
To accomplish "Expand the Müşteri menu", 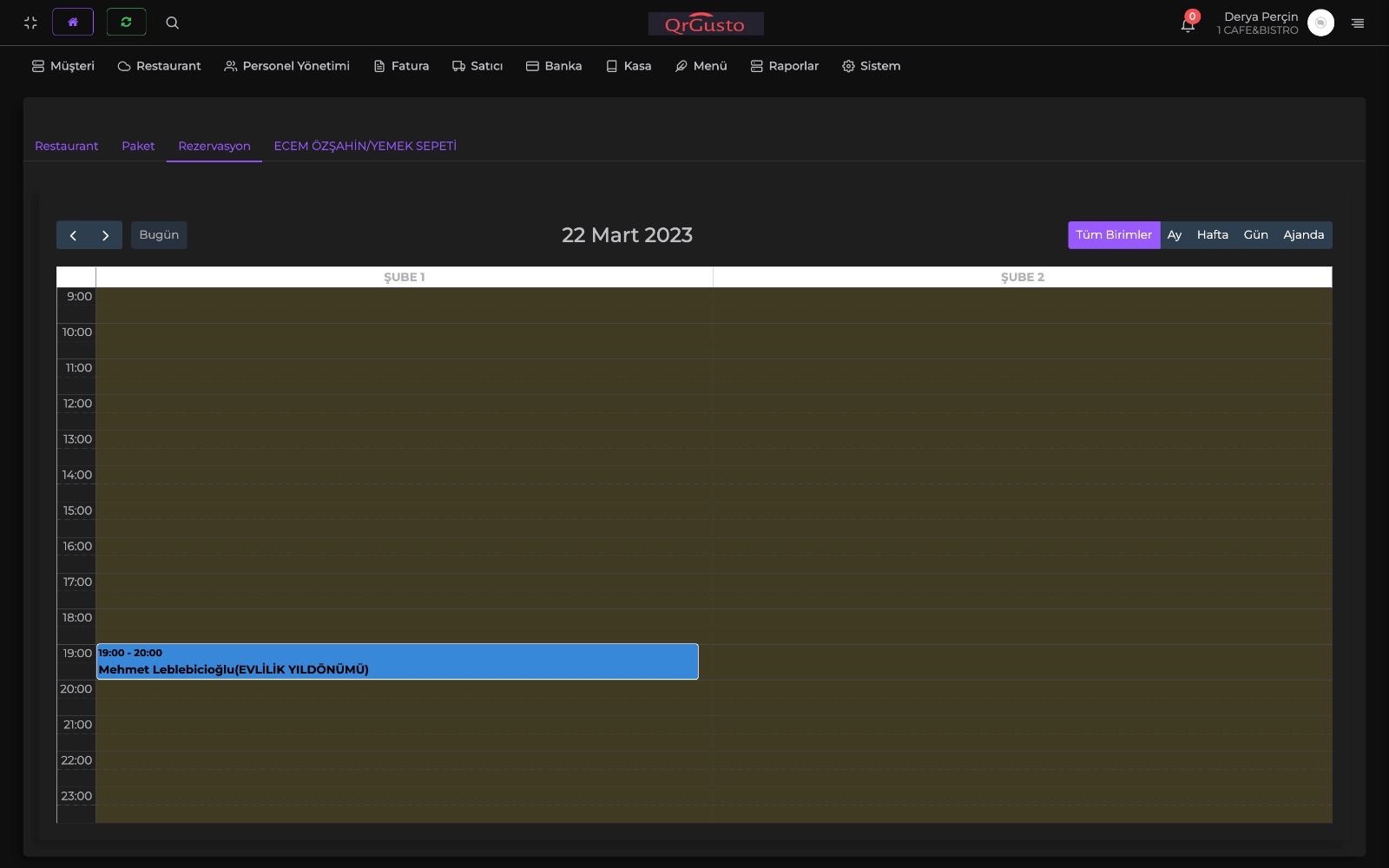I will [63, 66].
